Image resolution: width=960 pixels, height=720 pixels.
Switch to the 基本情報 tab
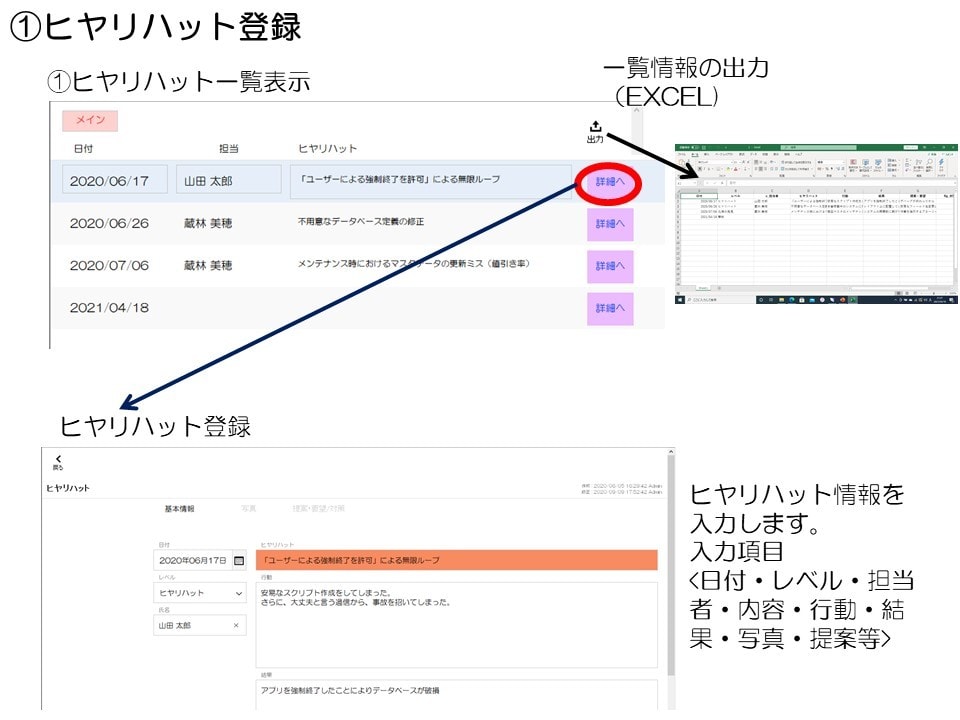click(x=179, y=509)
